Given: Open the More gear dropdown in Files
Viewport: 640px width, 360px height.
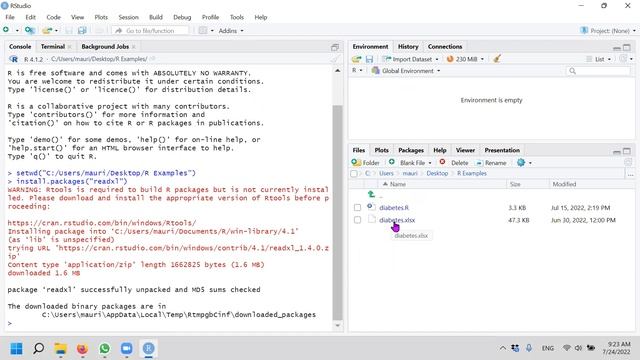Looking at the screenshot, I should pos(524,162).
